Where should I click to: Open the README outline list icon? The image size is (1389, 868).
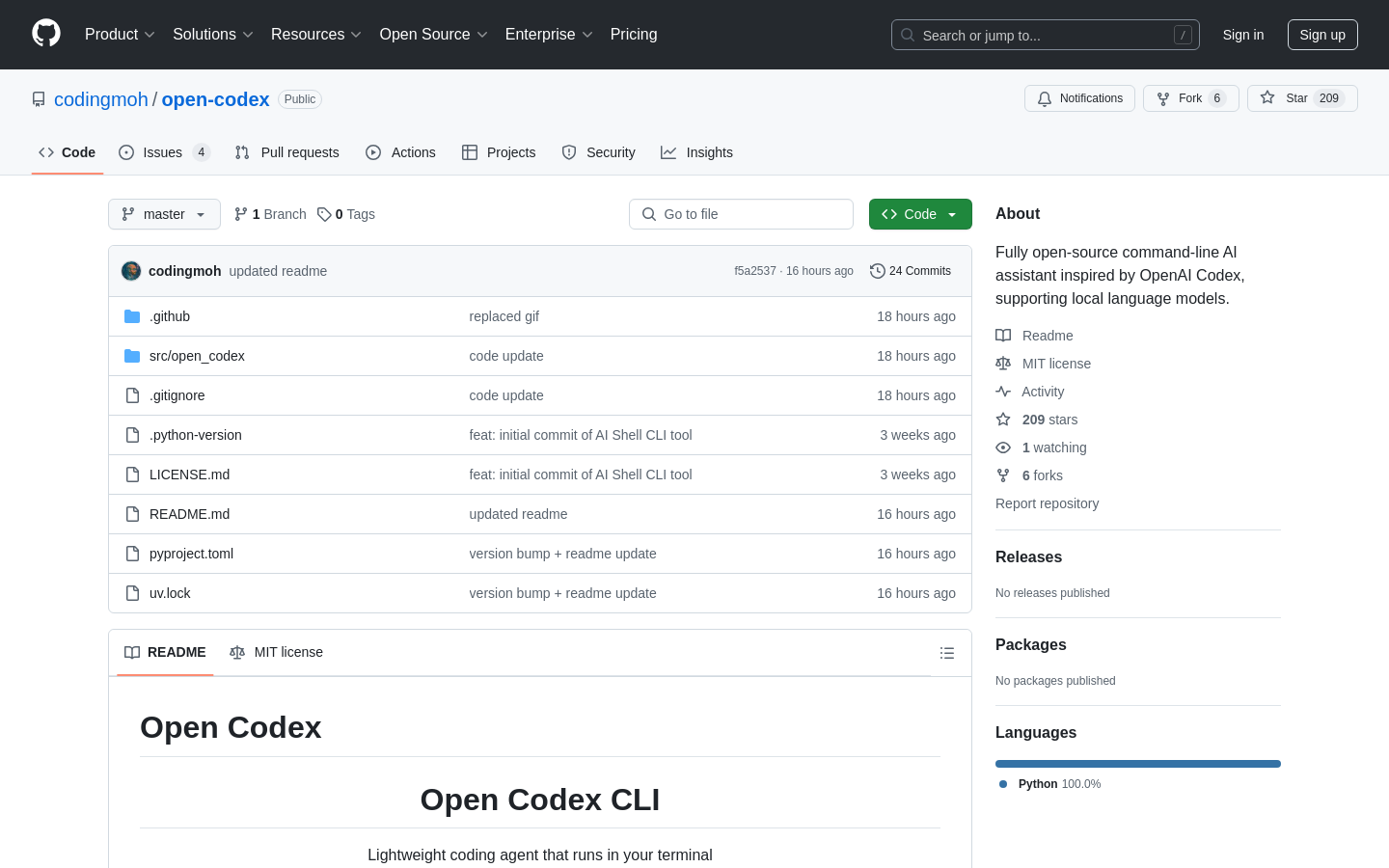tap(947, 653)
